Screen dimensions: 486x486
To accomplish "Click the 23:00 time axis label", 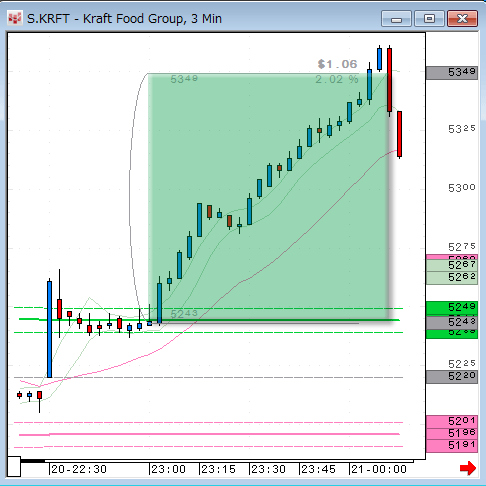I will (x=168, y=469).
